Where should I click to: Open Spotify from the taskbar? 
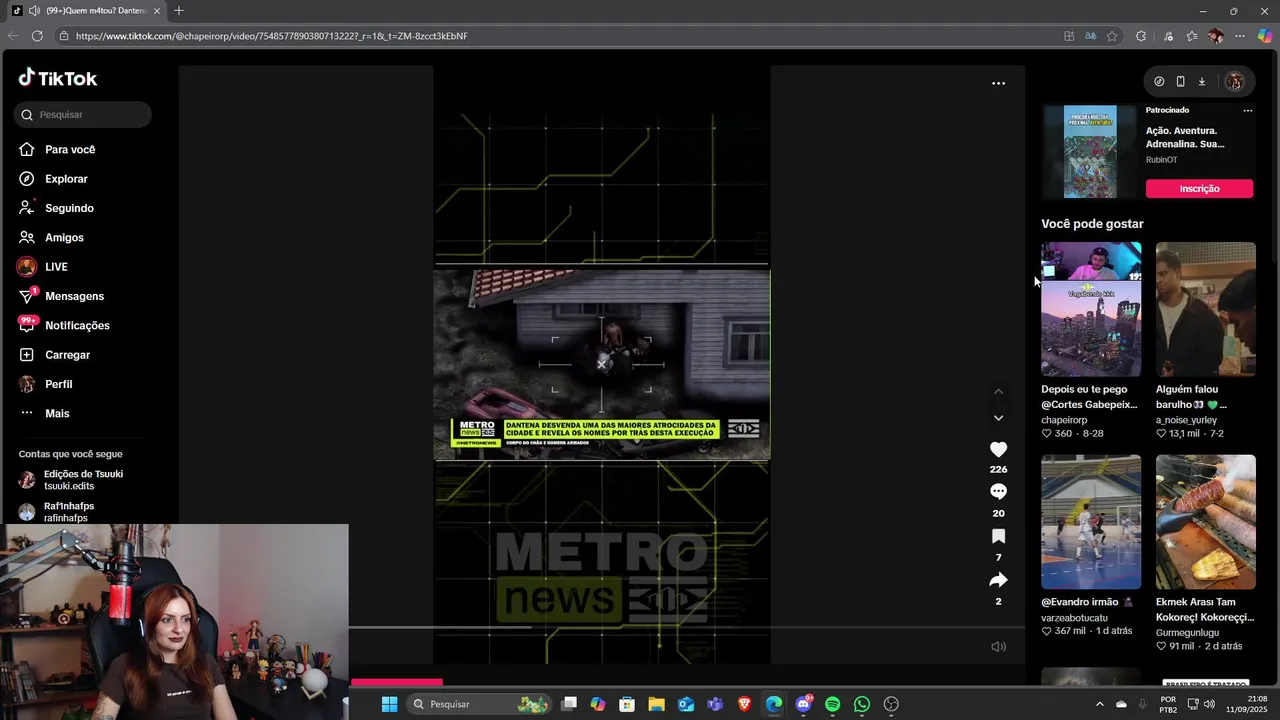click(x=833, y=704)
